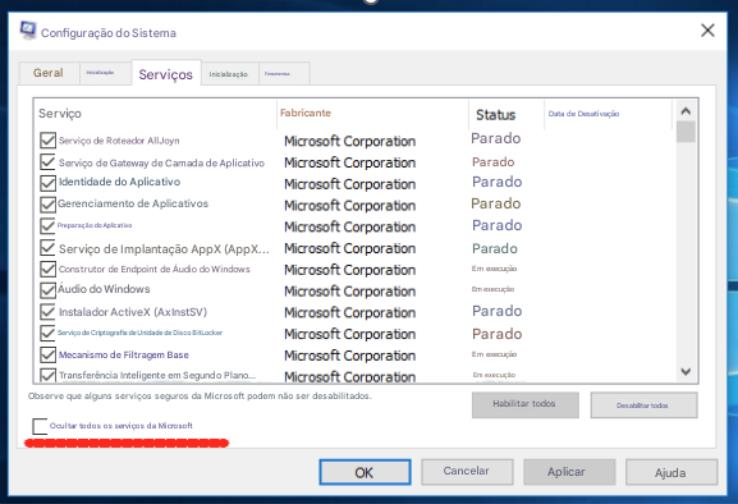Uncheck Serviço de Roteador AllJoyn

pyautogui.click(x=48, y=140)
